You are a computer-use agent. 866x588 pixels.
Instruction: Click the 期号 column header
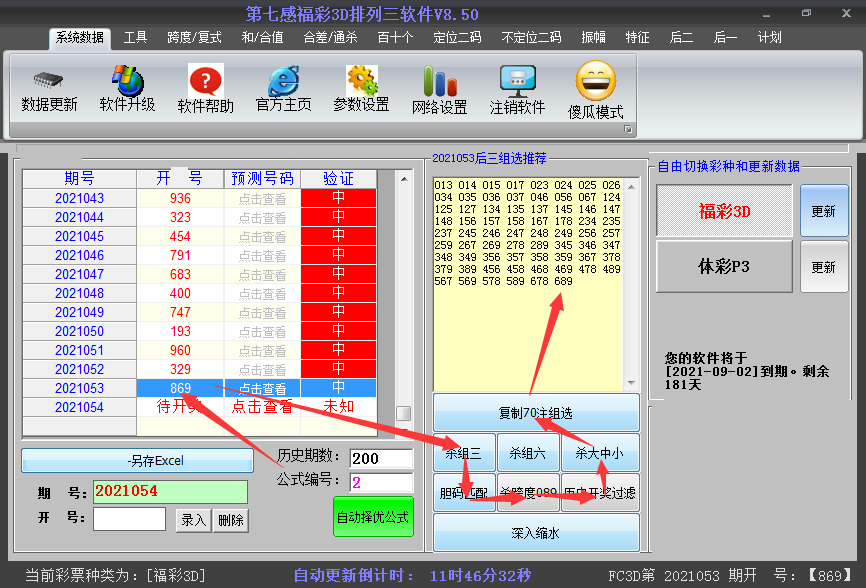[x=80, y=178]
